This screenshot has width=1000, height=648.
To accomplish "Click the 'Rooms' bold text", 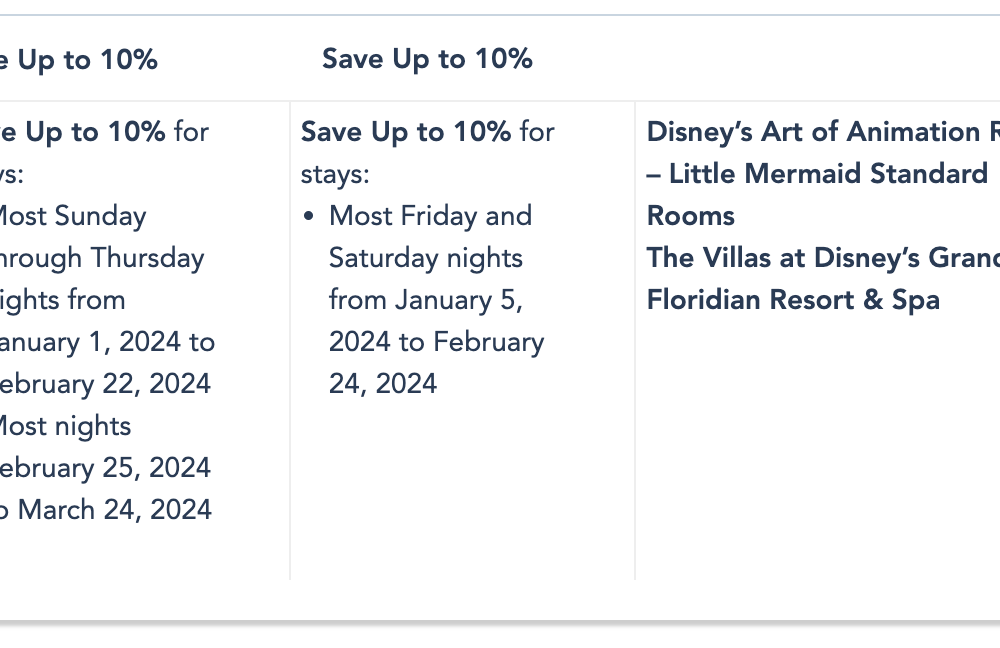I will click(x=691, y=216).
